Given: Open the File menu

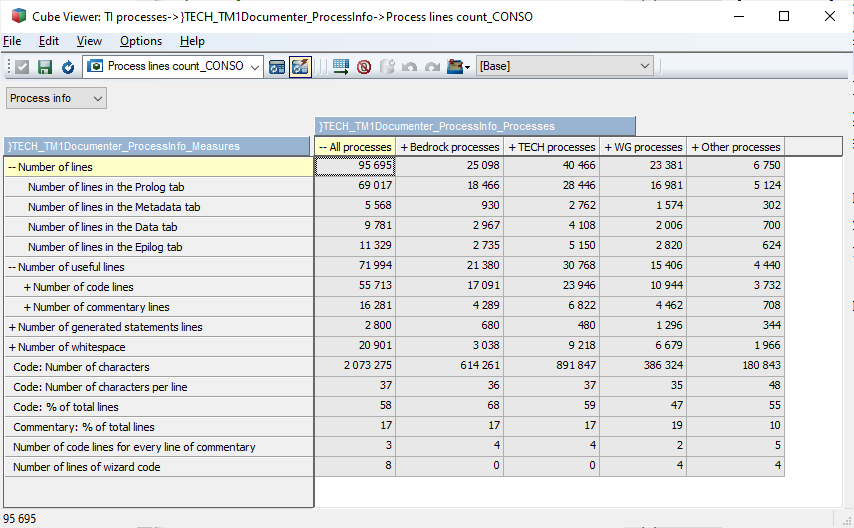Looking at the screenshot, I should (11, 41).
